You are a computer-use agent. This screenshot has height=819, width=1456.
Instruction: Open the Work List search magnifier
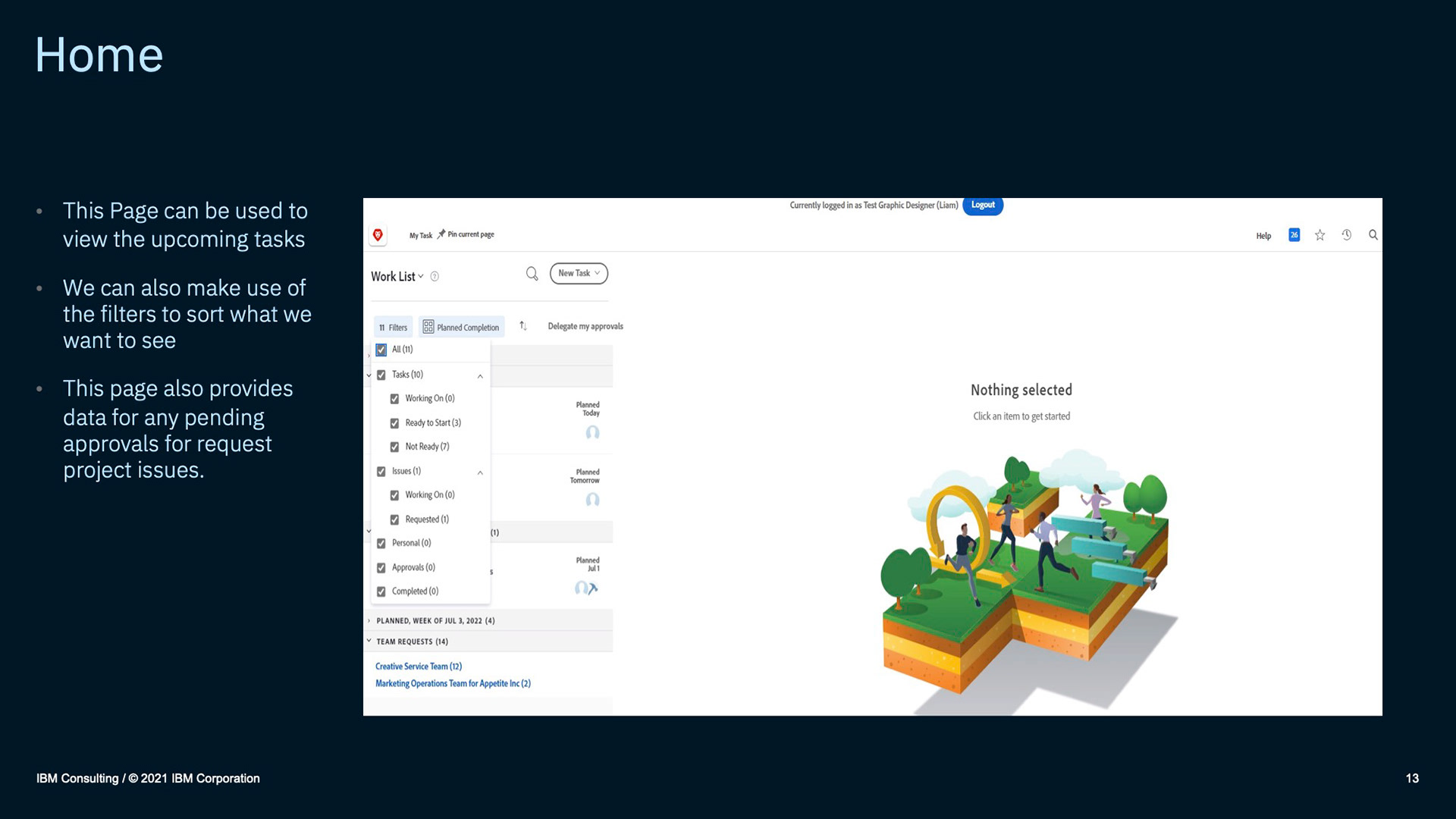coord(532,274)
